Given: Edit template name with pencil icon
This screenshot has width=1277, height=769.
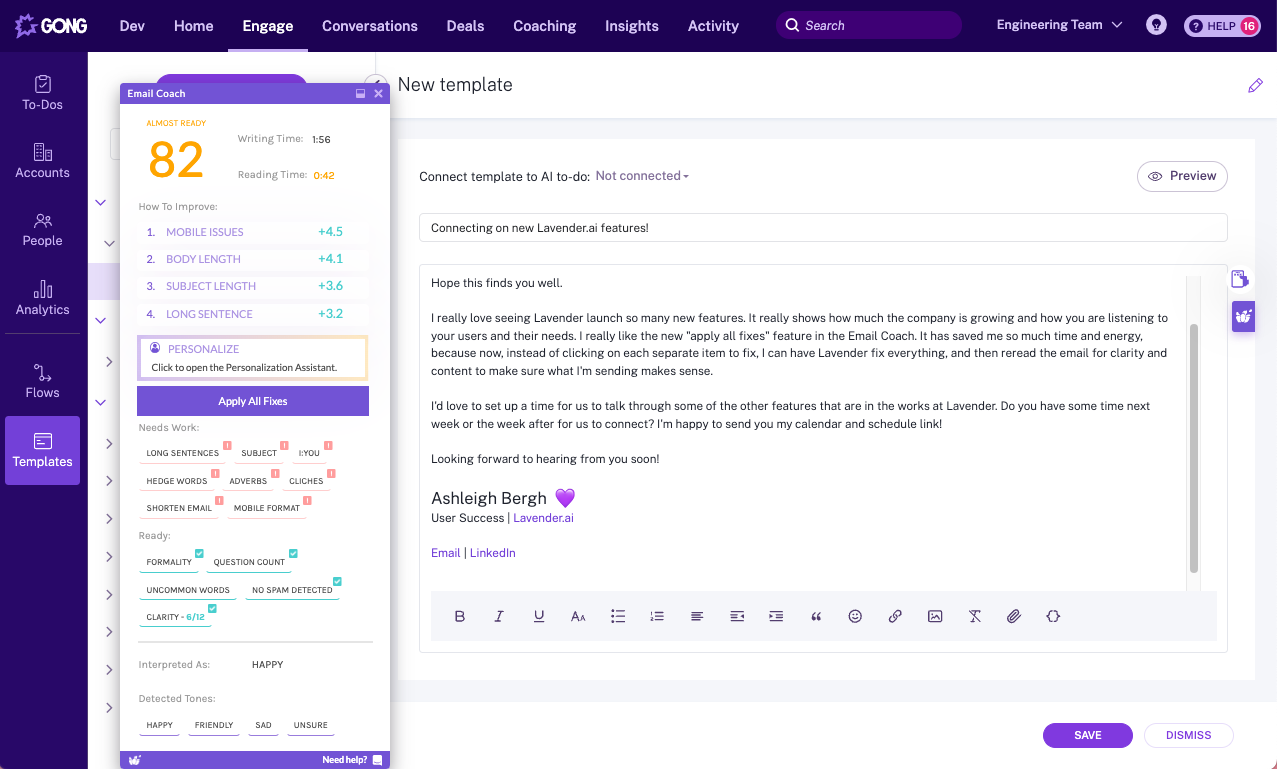Looking at the screenshot, I should (1255, 86).
